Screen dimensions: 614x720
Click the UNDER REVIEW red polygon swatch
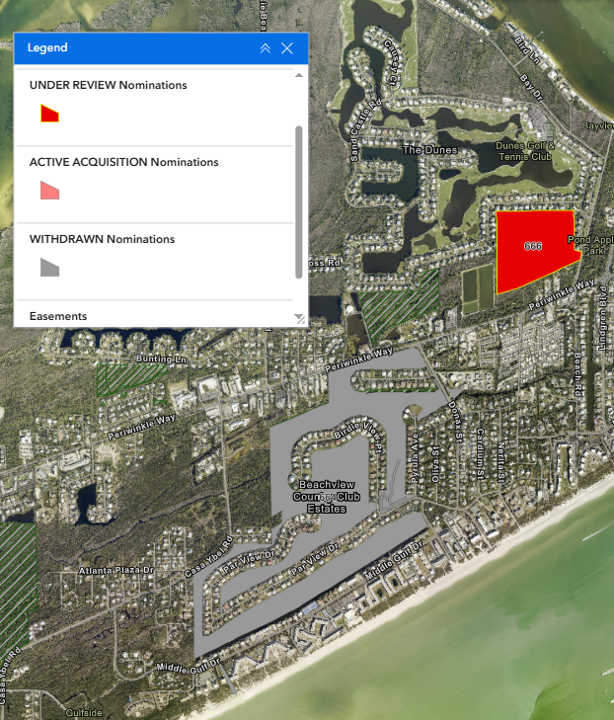tap(50, 113)
